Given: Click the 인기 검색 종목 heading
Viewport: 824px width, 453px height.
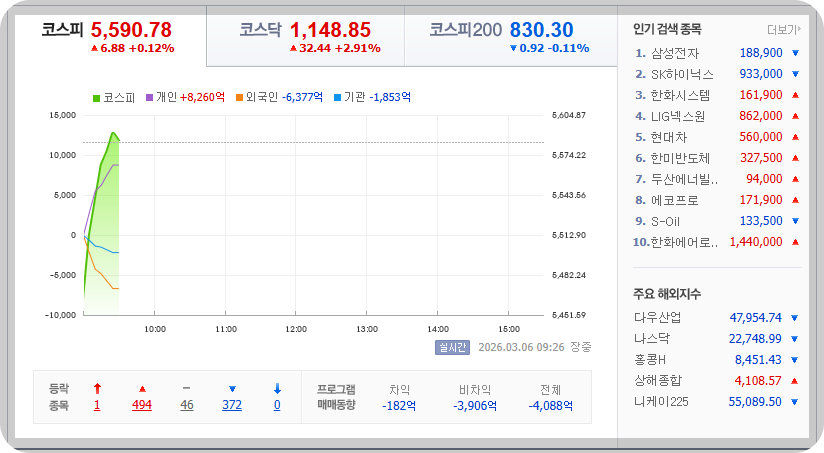Looking at the screenshot, I should [x=667, y=29].
